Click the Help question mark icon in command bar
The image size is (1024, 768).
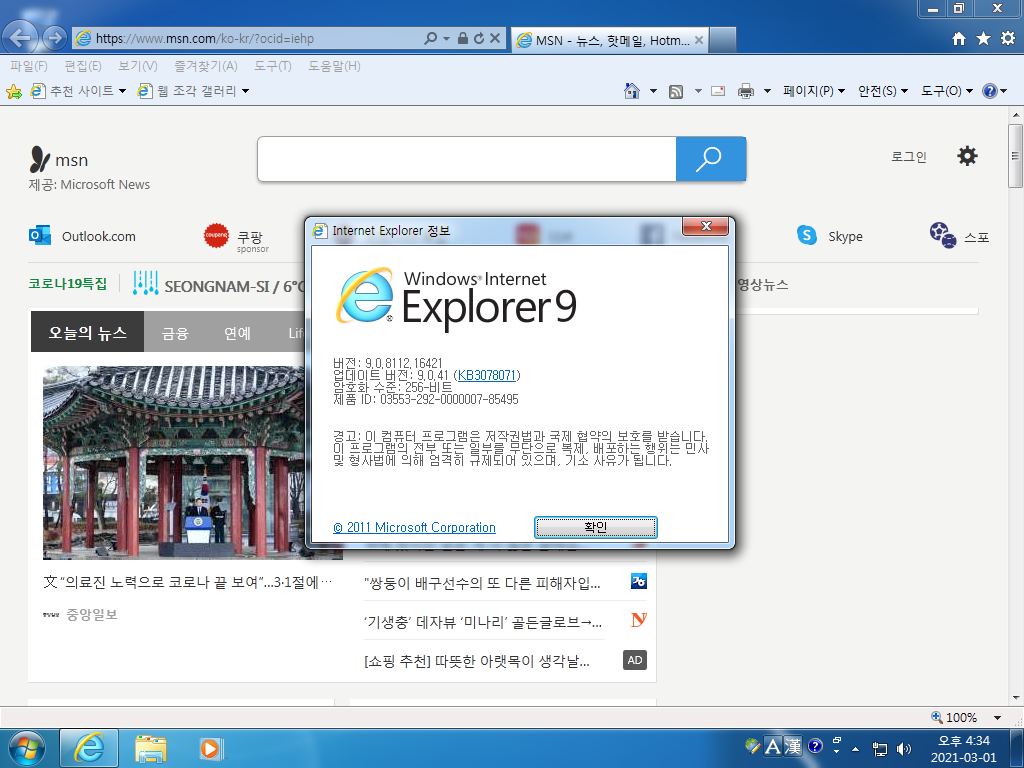pos(989,91)
